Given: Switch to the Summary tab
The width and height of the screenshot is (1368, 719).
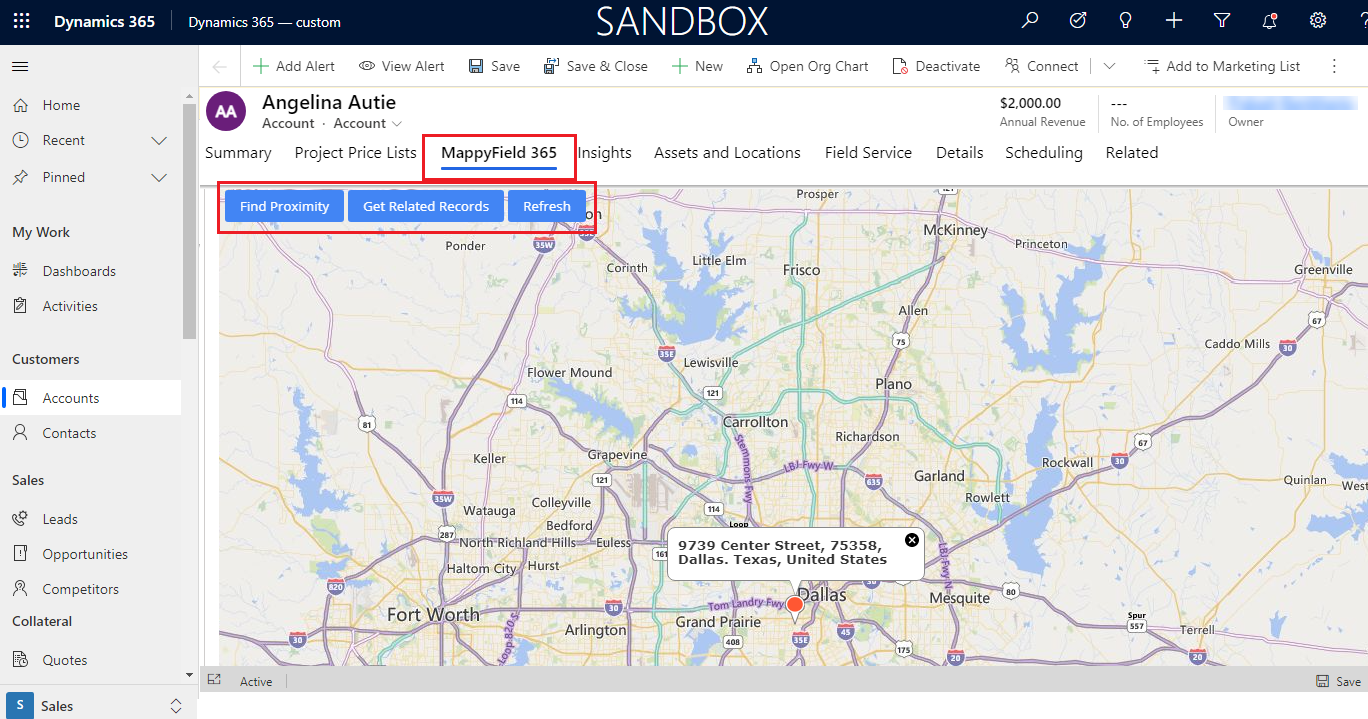Looking at the screenshot, I should (238, 153).
